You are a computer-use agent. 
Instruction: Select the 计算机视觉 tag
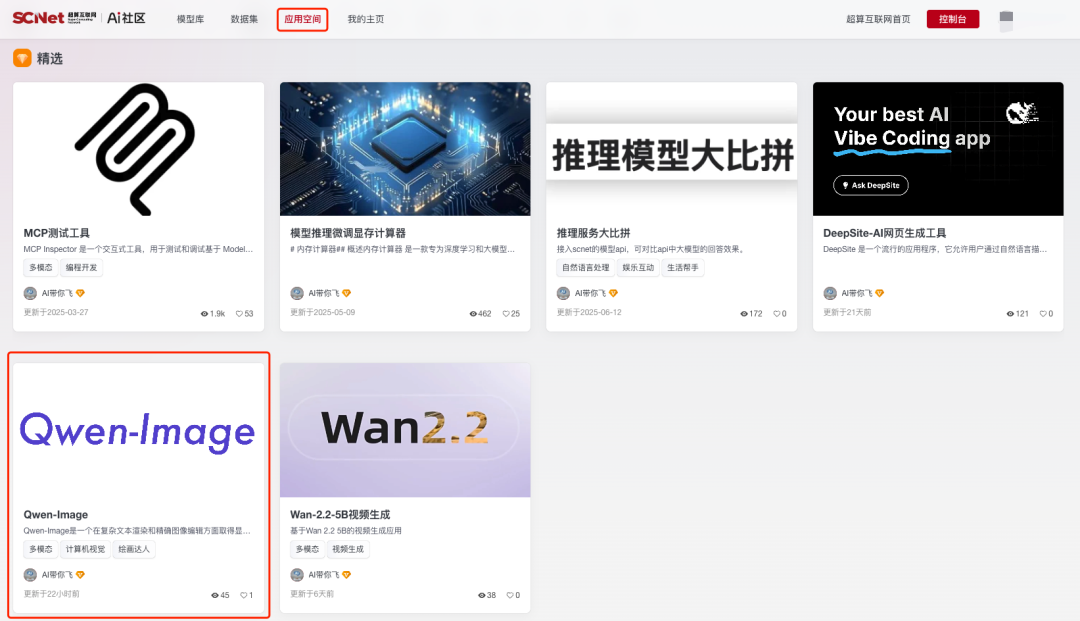(x=85, y=549)
